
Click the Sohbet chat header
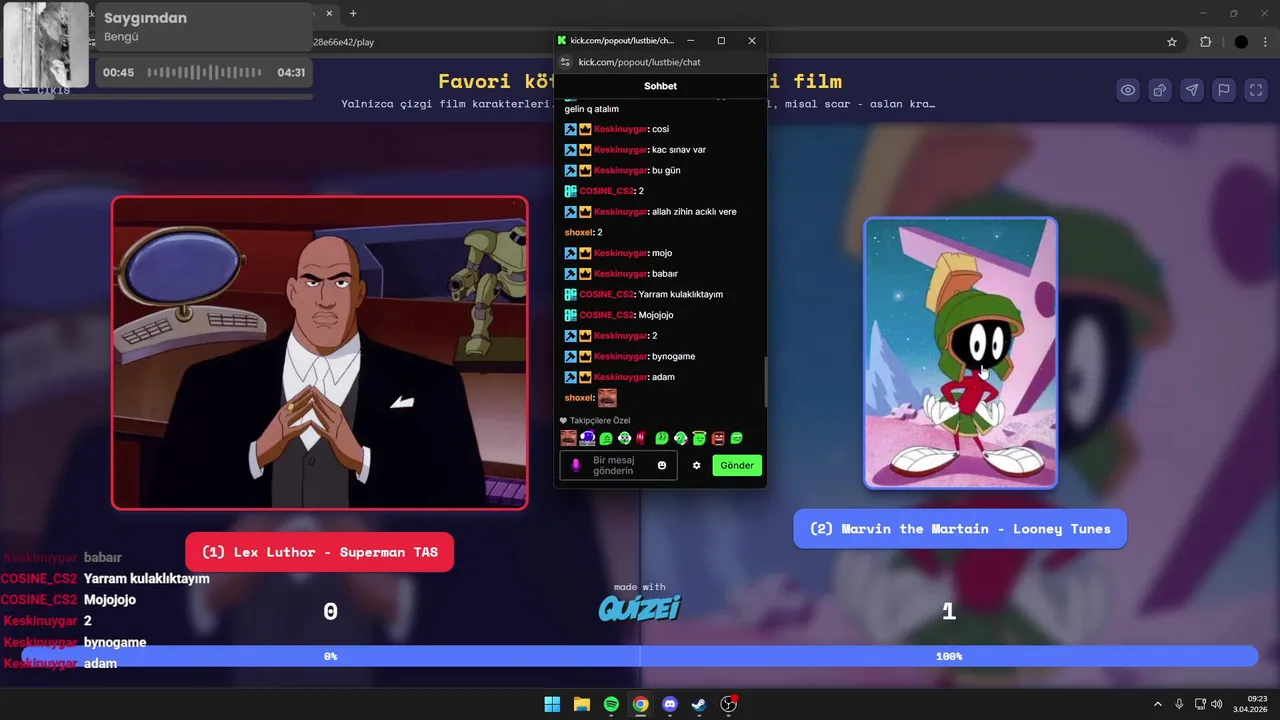coord(660,86)
